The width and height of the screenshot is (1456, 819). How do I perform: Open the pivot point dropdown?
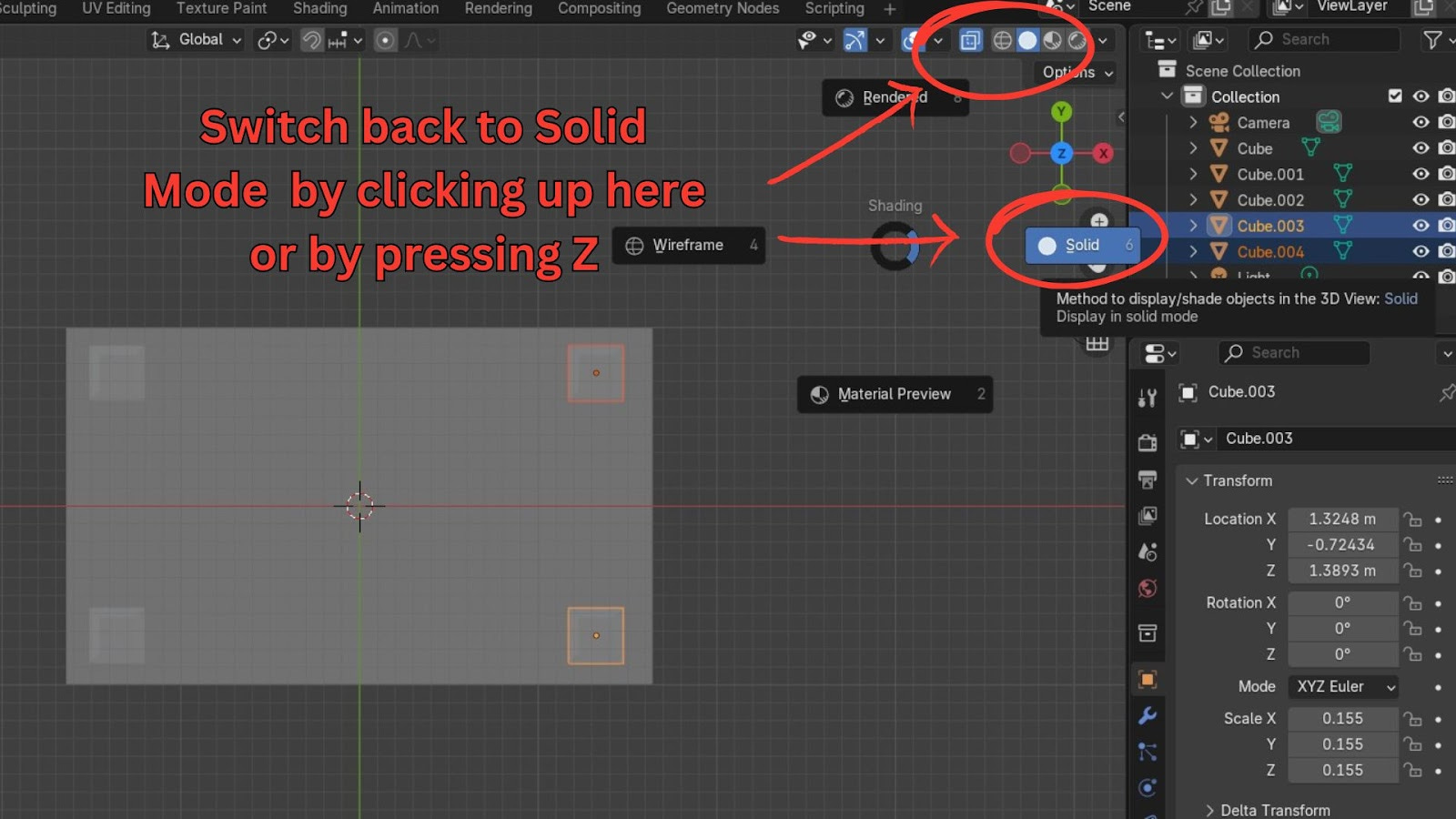[272, 40]
